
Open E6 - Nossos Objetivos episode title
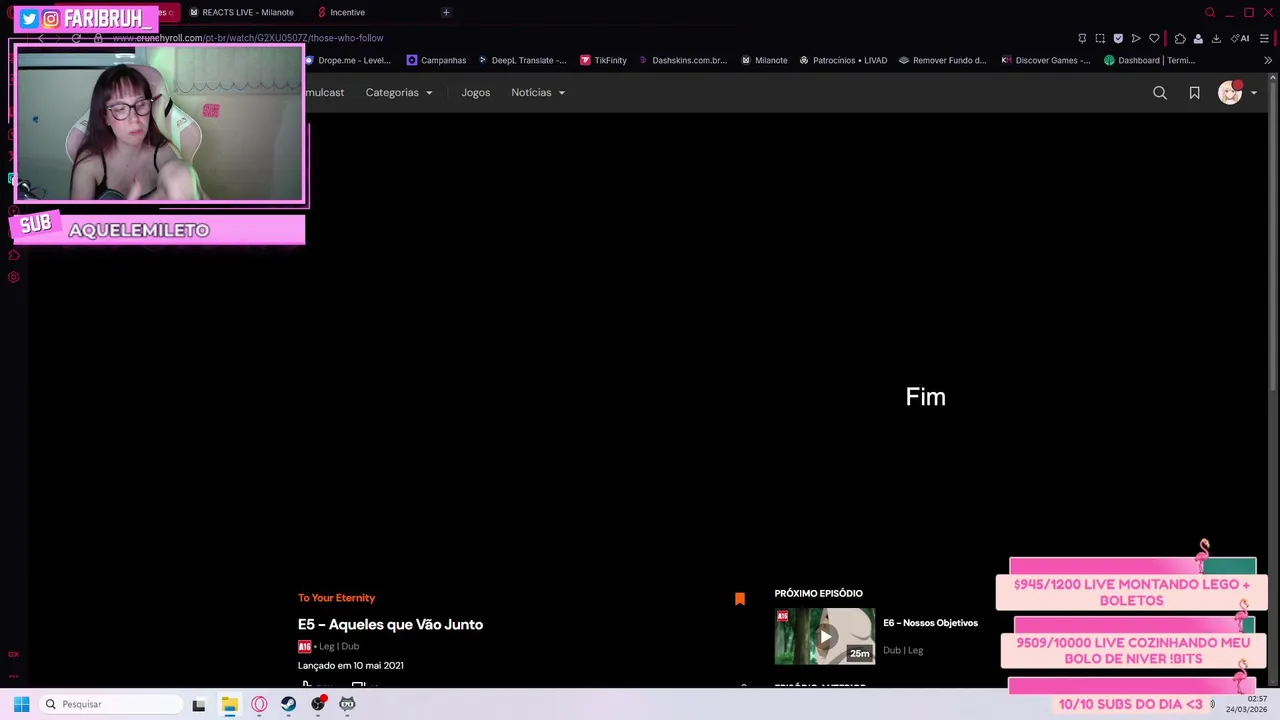pos(930,623)
